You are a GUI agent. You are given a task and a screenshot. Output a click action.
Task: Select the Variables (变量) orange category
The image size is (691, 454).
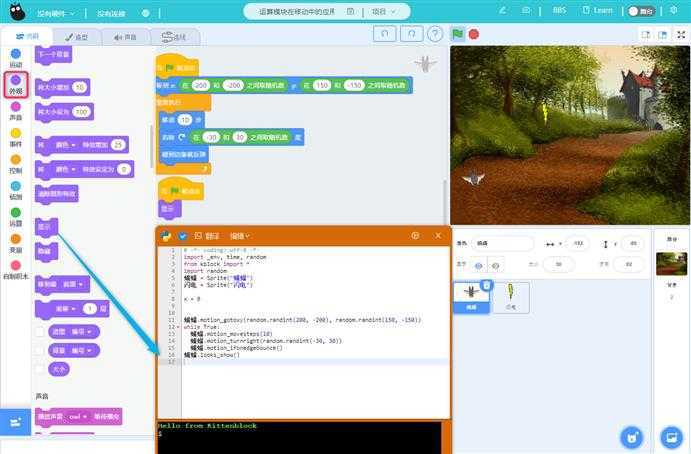[x=16, y=239]
